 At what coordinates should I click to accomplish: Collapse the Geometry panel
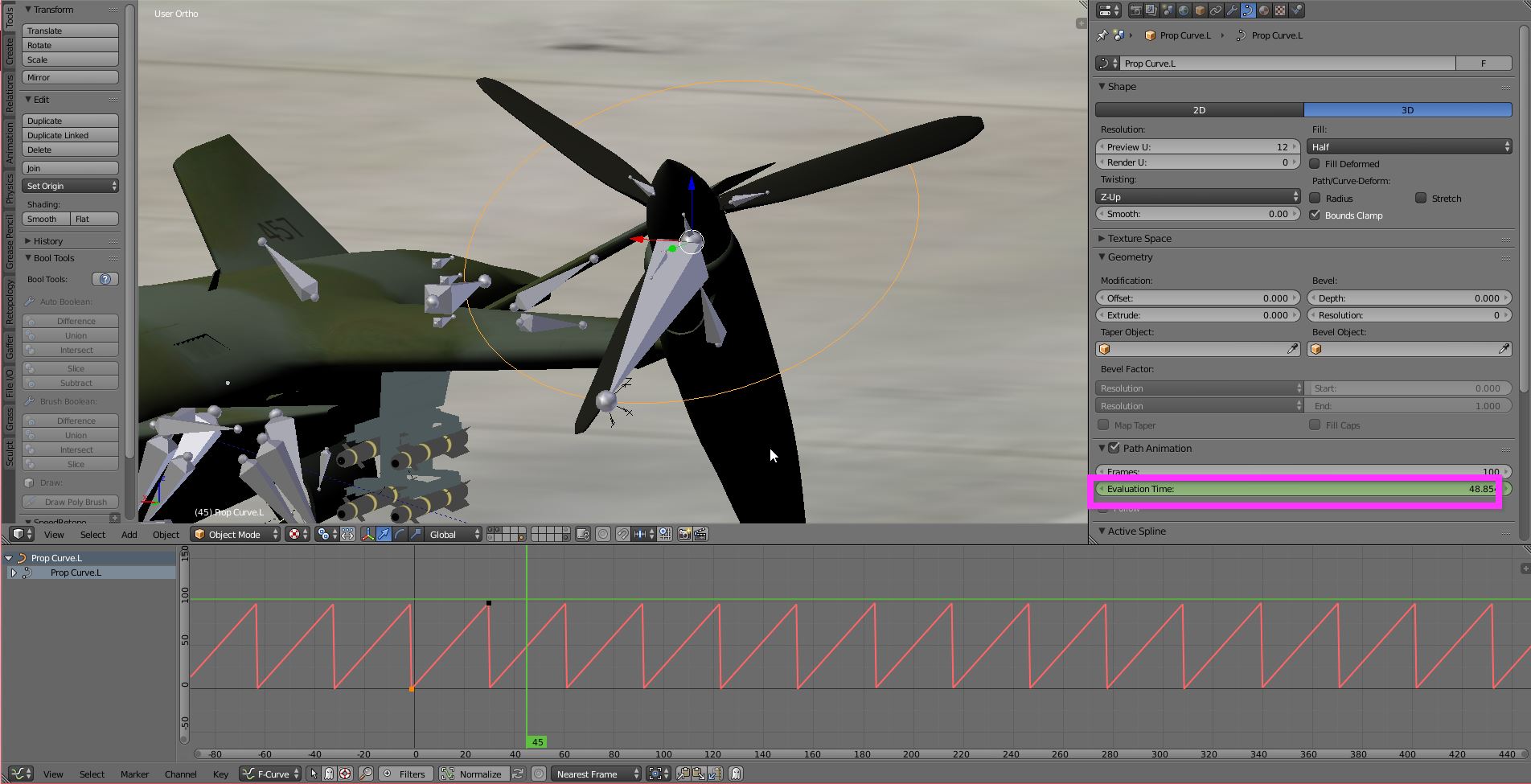pyautogui.click(x=1102, y=257)
